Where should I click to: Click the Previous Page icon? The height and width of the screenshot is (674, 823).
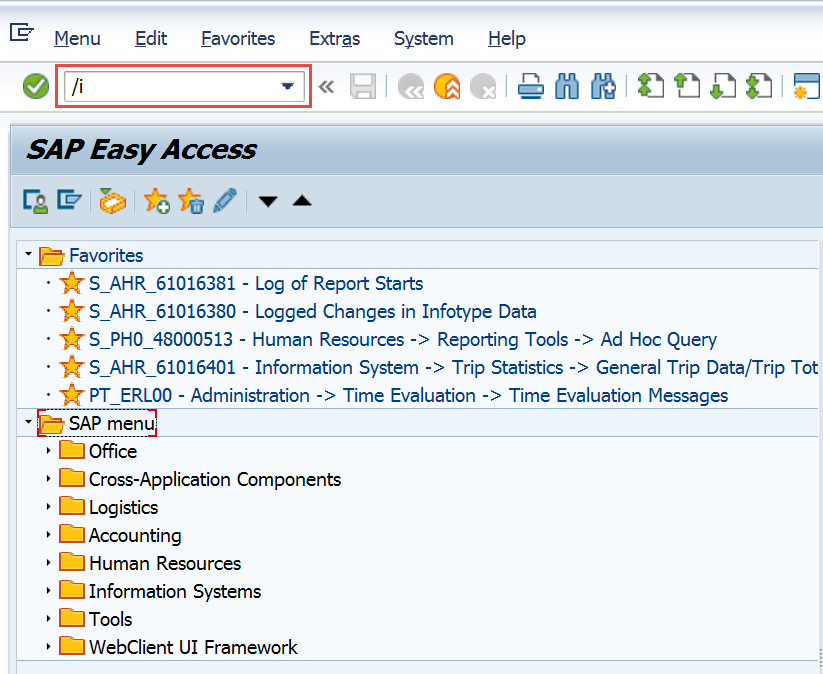687,86
